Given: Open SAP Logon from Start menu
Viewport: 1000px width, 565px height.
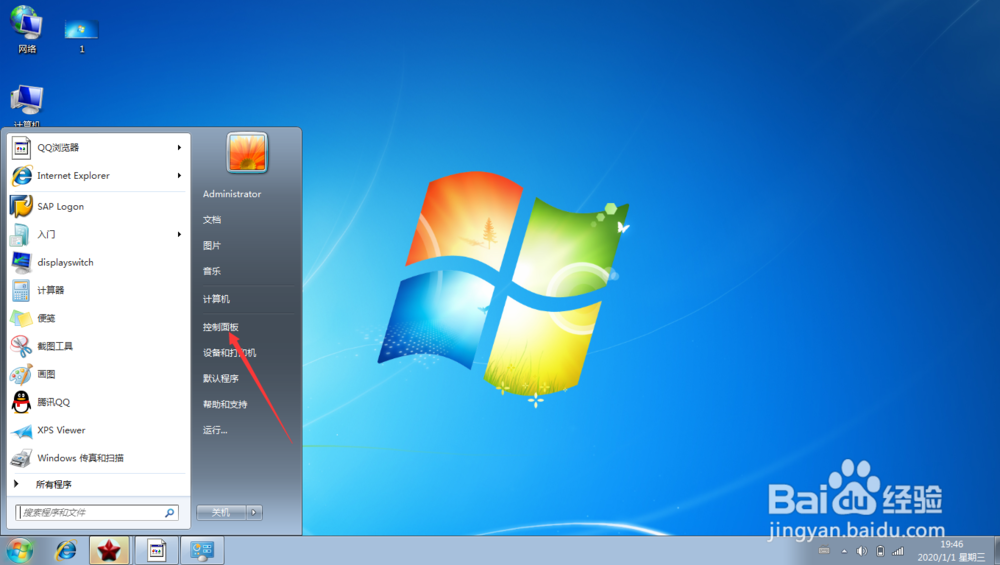Looking at the screenshot, I should pos(98,206).
